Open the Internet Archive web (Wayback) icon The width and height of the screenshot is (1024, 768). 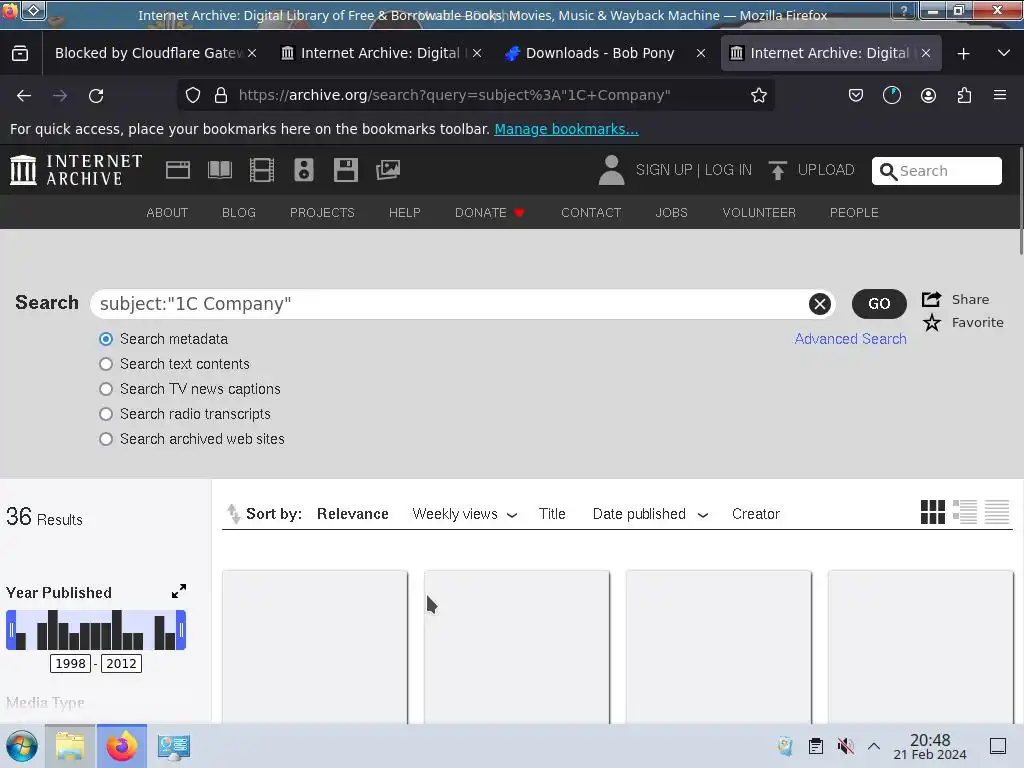click(x=178, y=170)
